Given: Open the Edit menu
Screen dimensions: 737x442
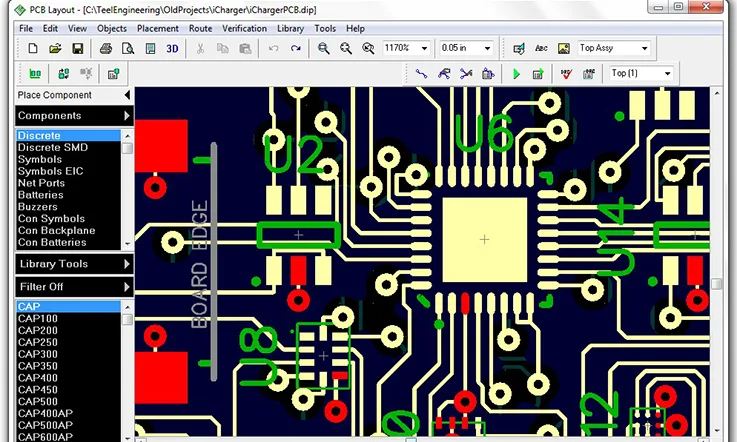Looking at the screenshot, I should tap(50, 28).
